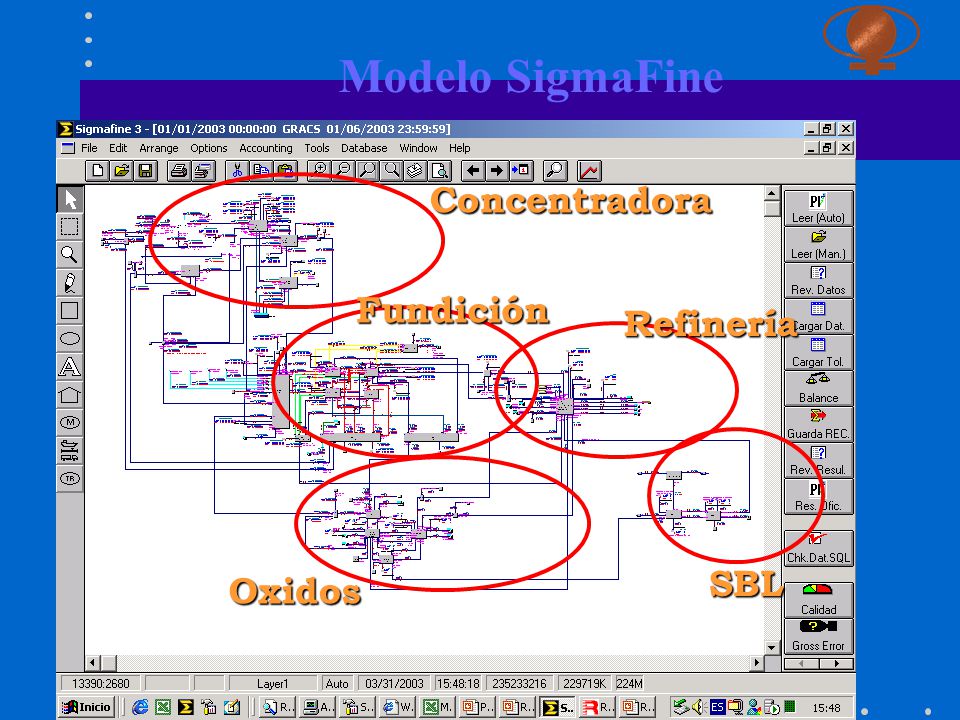This screenshot has height=720, width=960.
Task: Click the Chk.Dat.SQL button
Action: click(x=818, y=549)
